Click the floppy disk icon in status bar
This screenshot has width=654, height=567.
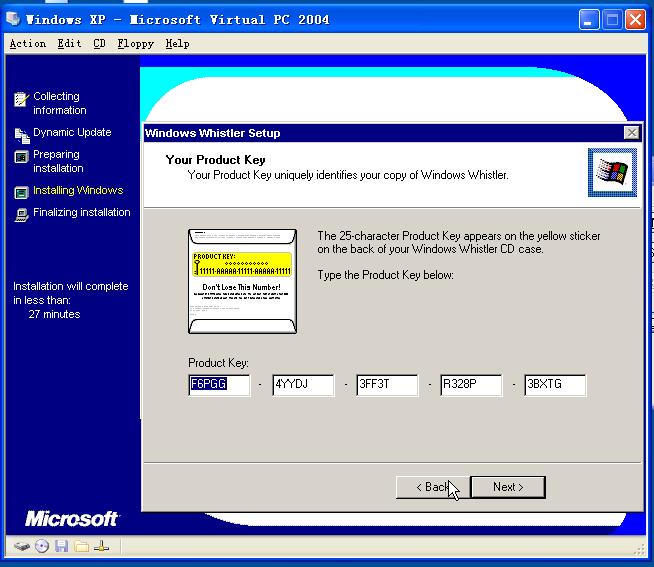tap(61, 546)
